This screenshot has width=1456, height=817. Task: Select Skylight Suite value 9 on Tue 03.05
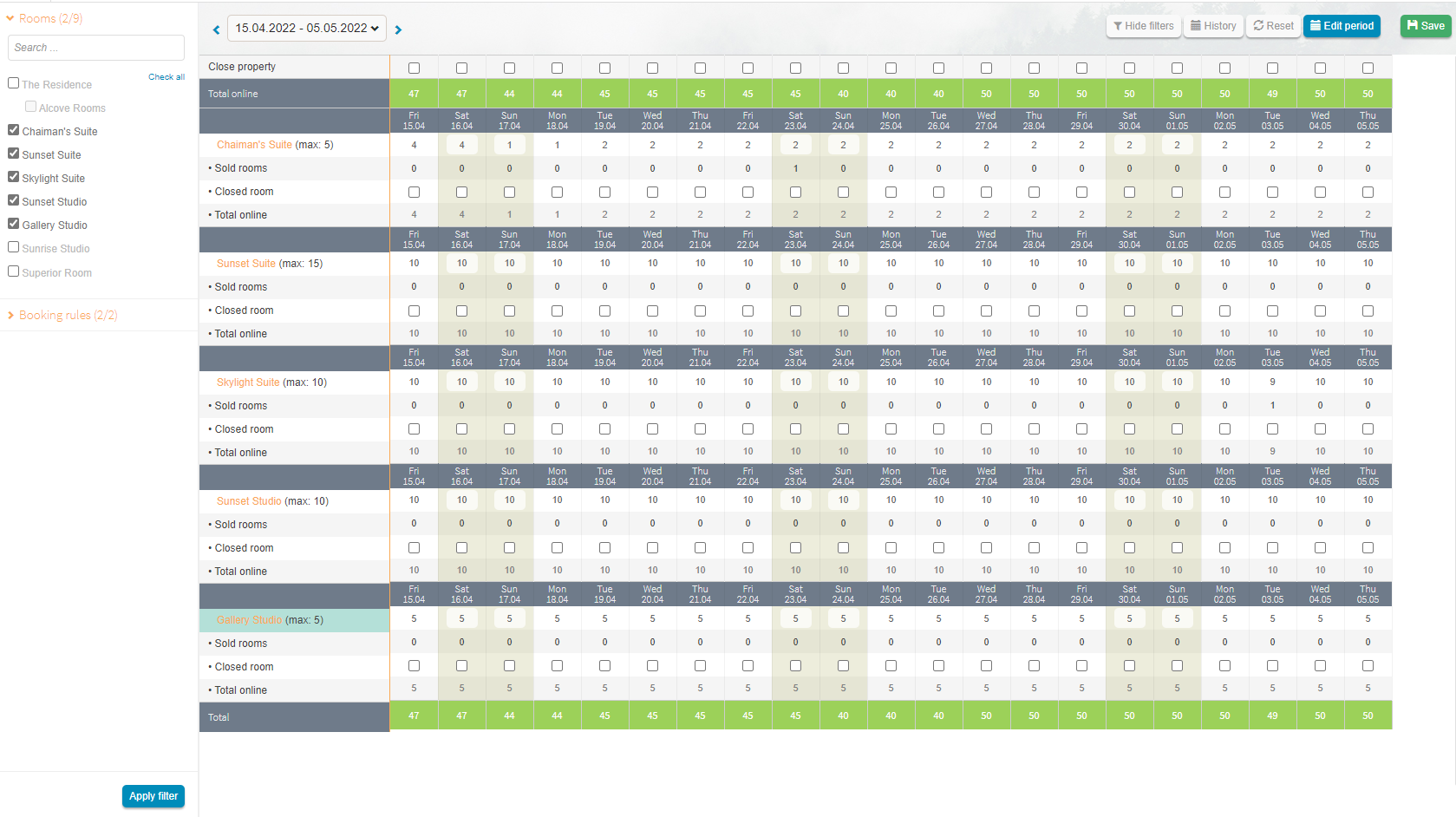pos(1272,382)
